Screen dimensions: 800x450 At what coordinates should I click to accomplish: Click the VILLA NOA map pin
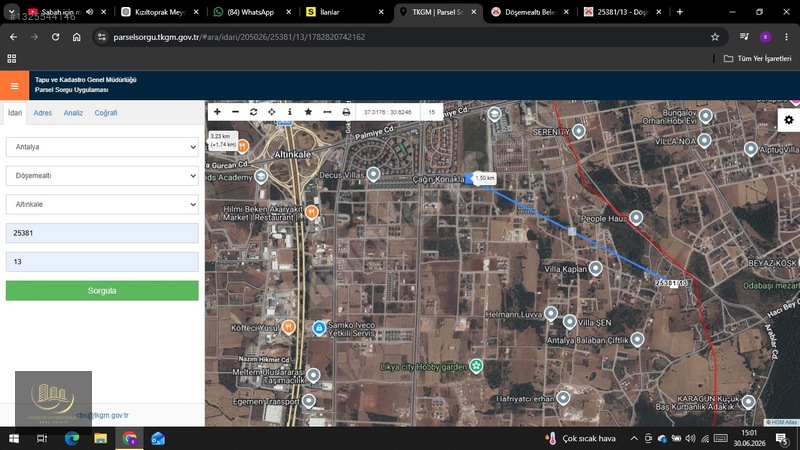click(704, 140)
